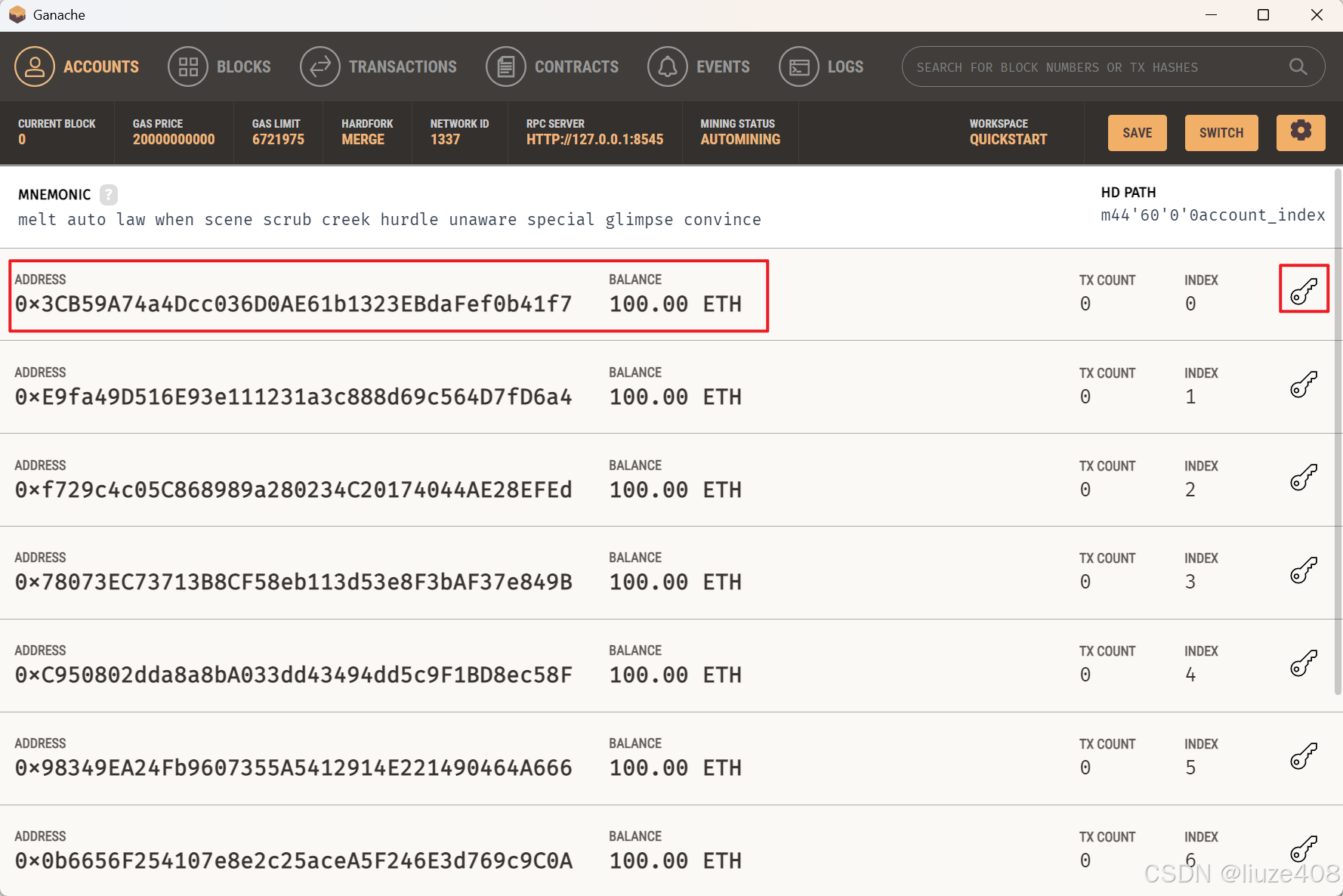This screenshot has width=1343, height=896.
Task: Minimize the Ganache window
Action: [x=1211, y=15]
